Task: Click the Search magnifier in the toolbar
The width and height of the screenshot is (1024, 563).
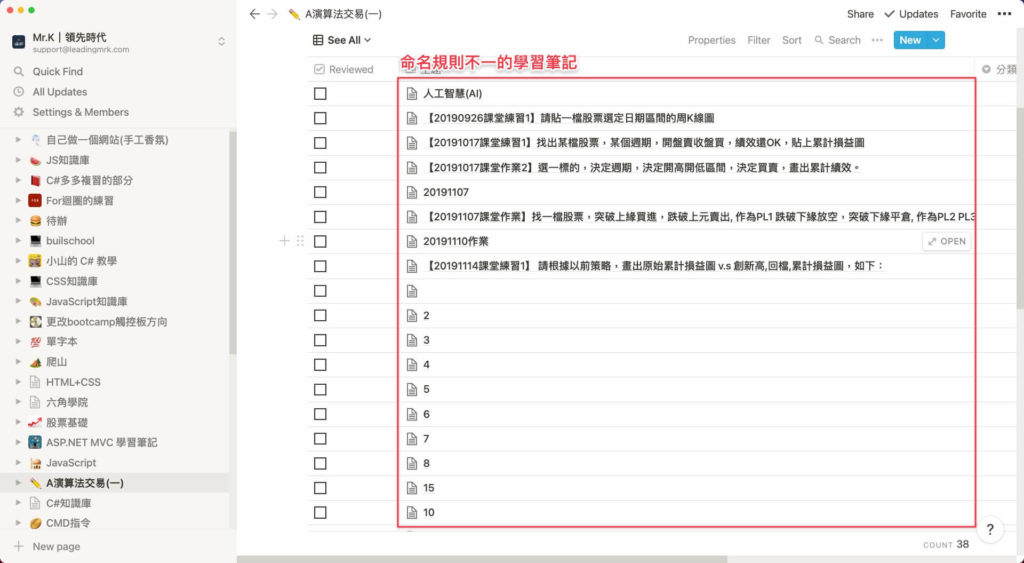Action: pyautogui.click(x=819, y=40)
